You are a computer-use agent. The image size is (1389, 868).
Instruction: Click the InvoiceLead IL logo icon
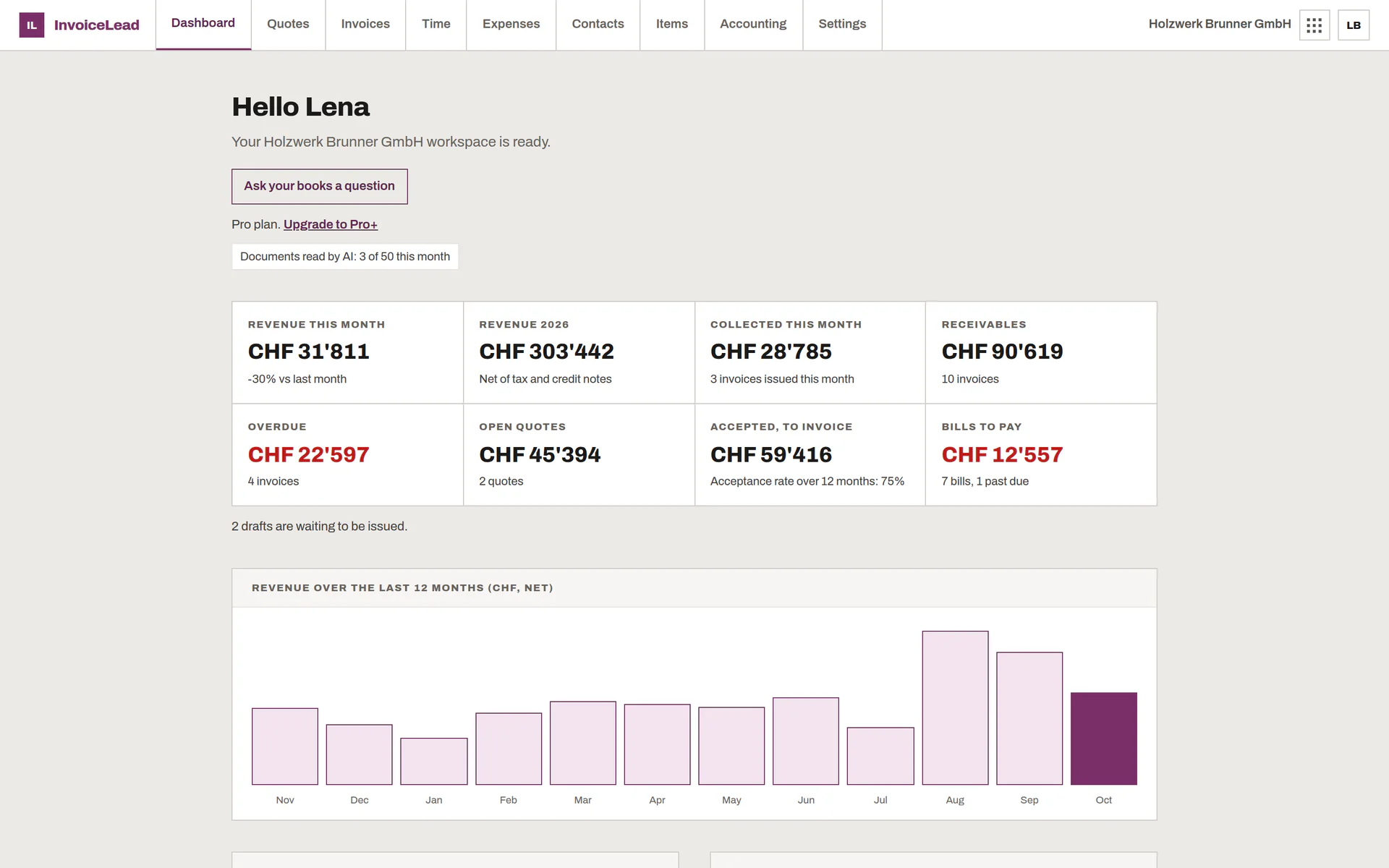pos(31,25)
